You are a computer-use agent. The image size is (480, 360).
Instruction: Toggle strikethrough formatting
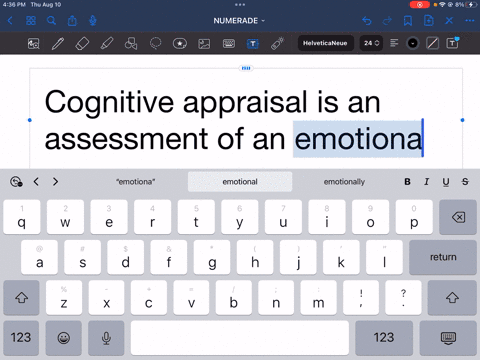click(465, 182)
